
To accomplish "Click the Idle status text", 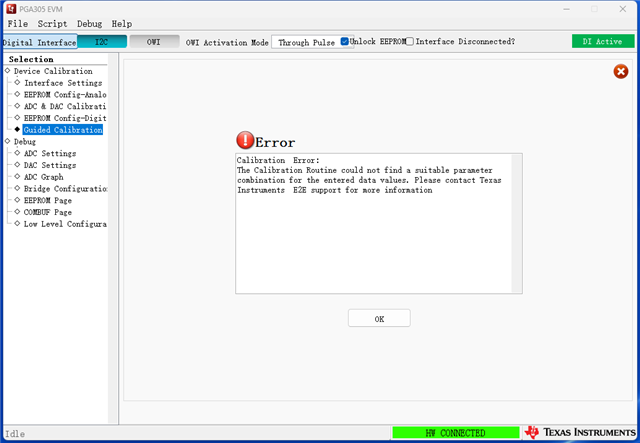I will [15, 434].
